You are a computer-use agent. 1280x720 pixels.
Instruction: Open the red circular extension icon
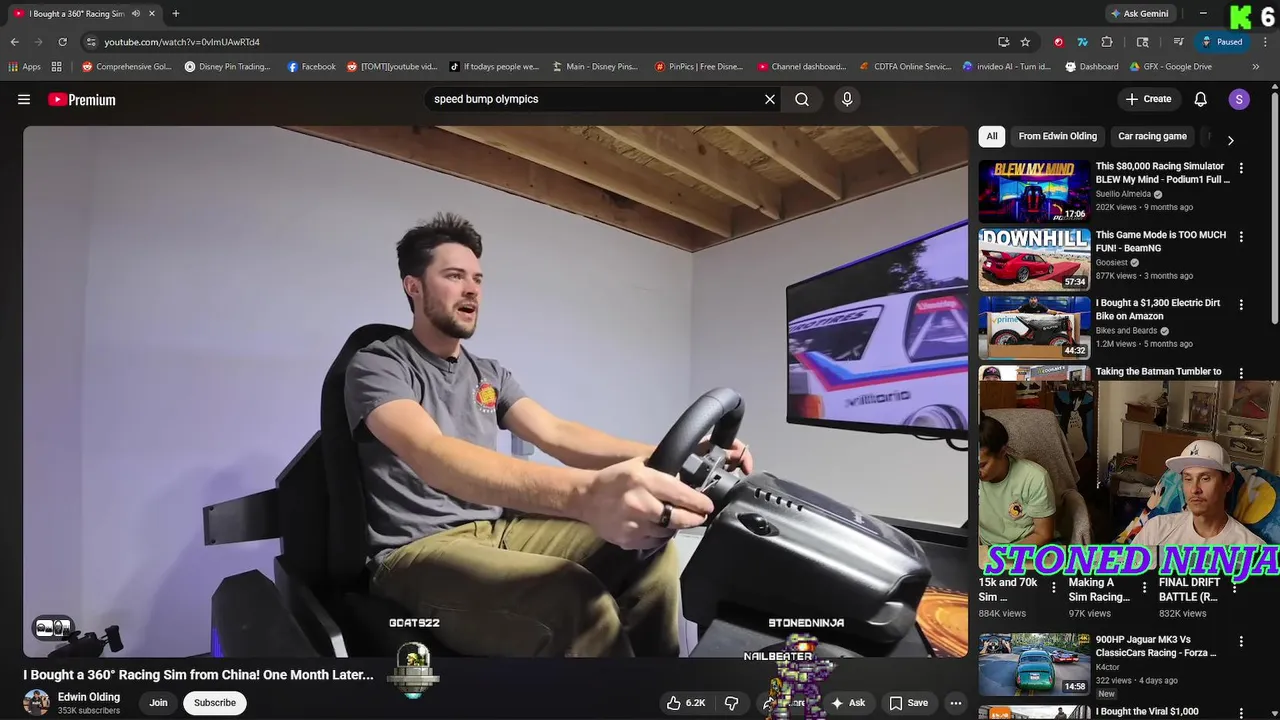(1058, 42)
